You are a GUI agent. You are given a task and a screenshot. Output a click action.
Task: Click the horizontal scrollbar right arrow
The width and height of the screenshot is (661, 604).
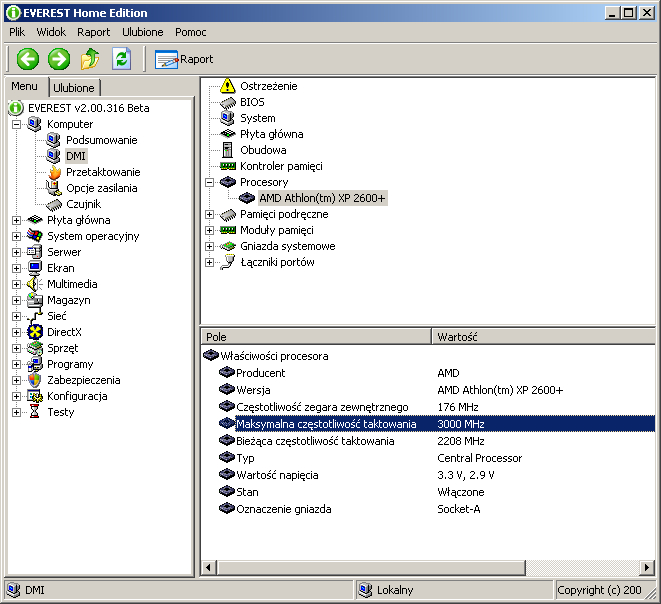coord(647,568)
